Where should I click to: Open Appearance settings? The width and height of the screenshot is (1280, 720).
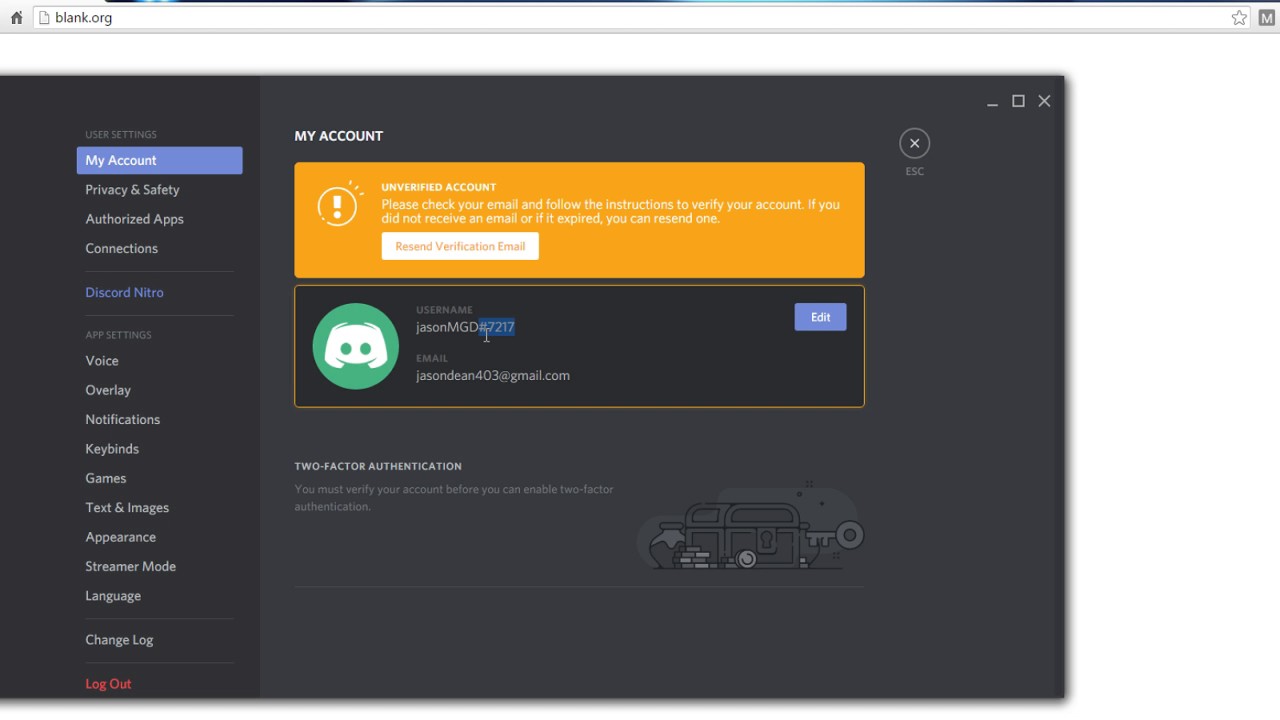pyautogui.click(x=120, y=537)
